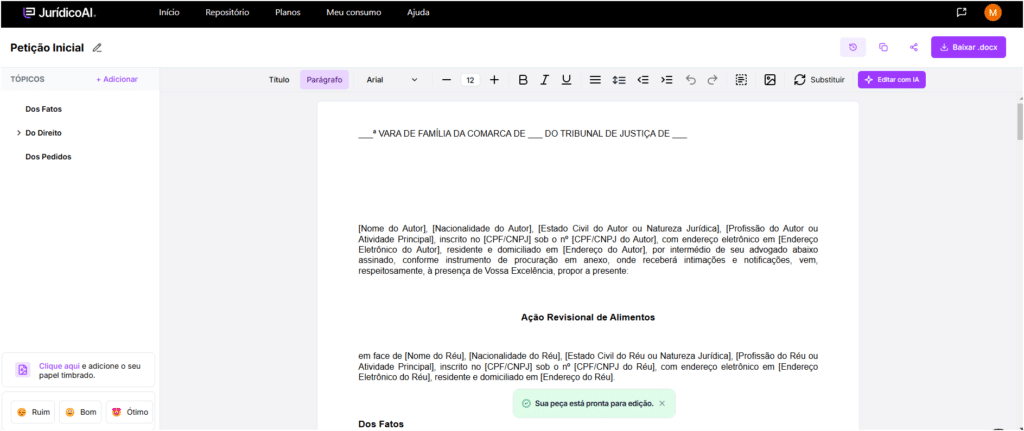Toggle underline formatting
The width and height of the screenshot is (1024, 431).
tap(566, 80)
